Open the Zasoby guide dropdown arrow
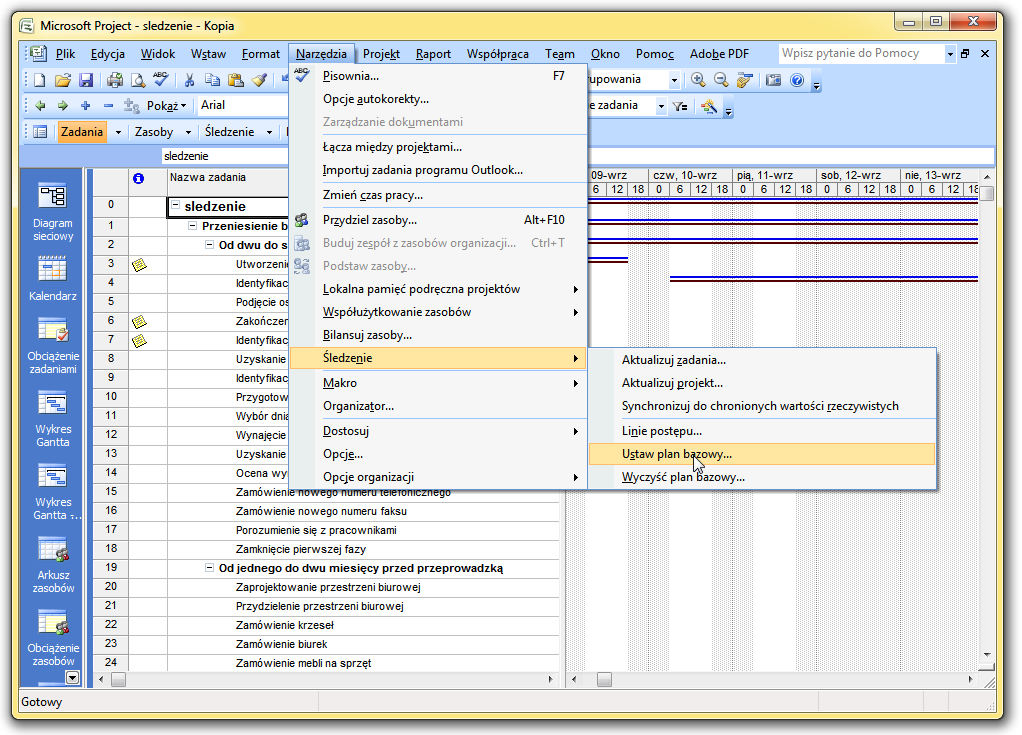This screenshot has height=735, width=1022. point(188,132)
